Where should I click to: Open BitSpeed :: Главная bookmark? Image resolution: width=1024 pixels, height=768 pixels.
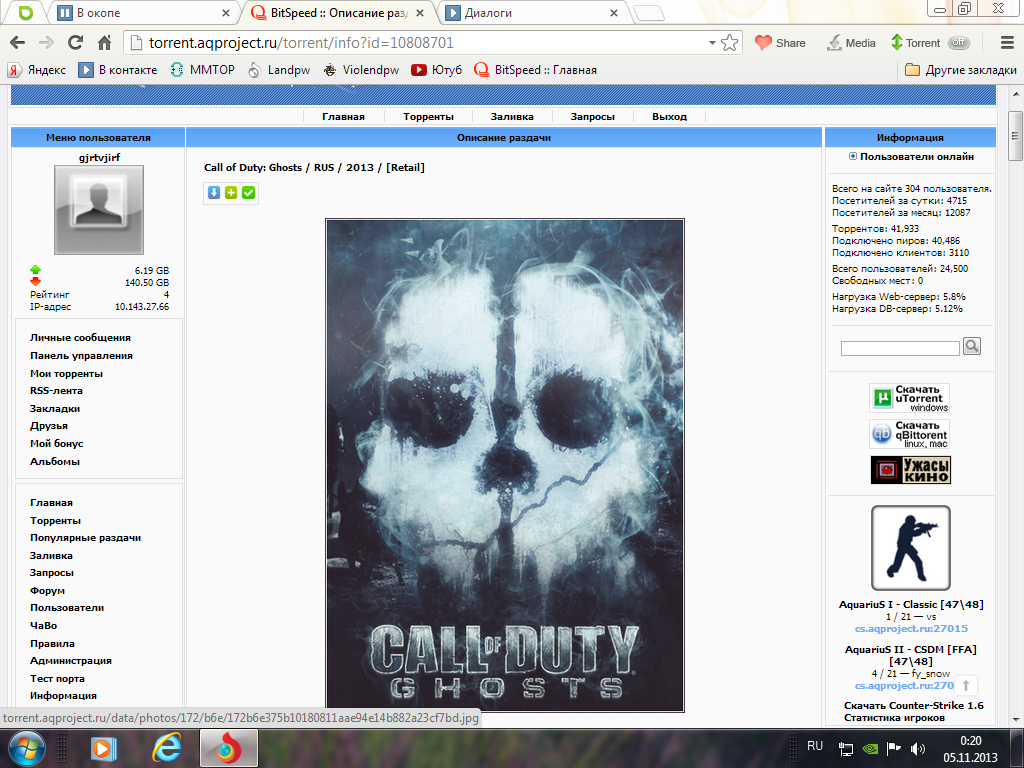(x=535, y=70)
